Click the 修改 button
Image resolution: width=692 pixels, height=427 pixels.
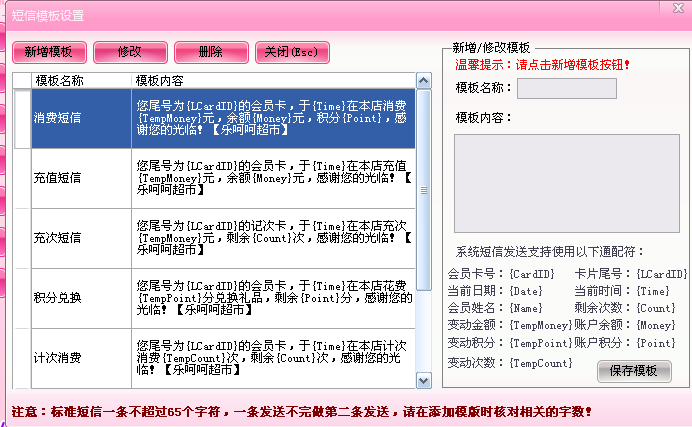pyautogui.click(x=130, y=52)
